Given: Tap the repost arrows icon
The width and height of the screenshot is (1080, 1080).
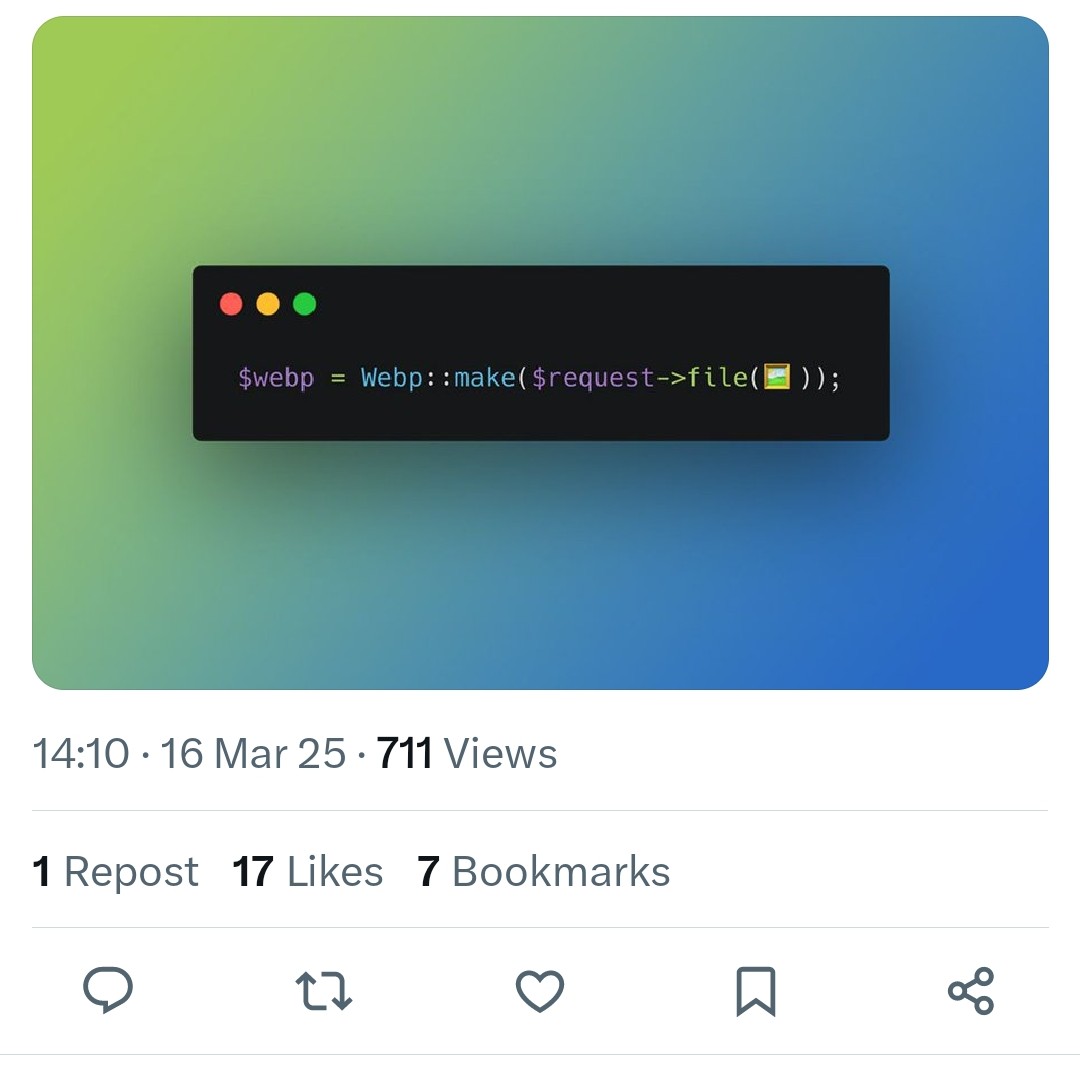Looking at the screenshot, I should point(323,991).
